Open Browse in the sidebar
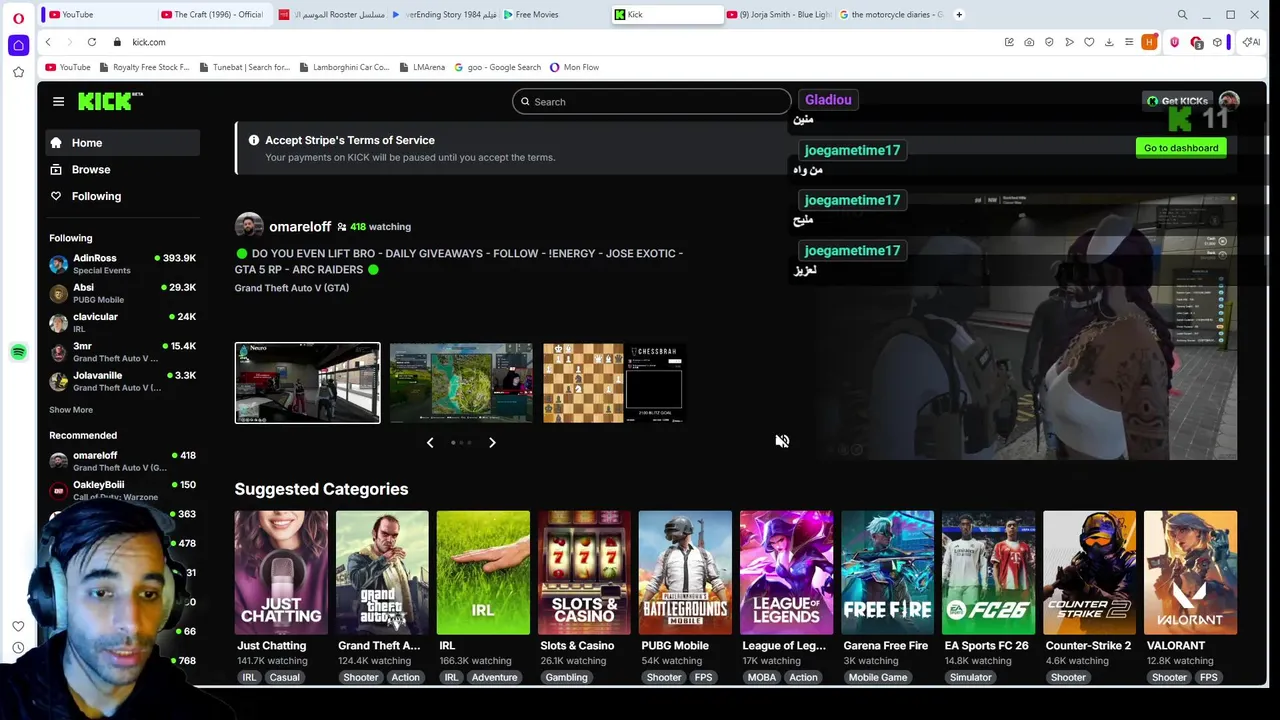The image size is (1280, 720). tap(122, 170)
